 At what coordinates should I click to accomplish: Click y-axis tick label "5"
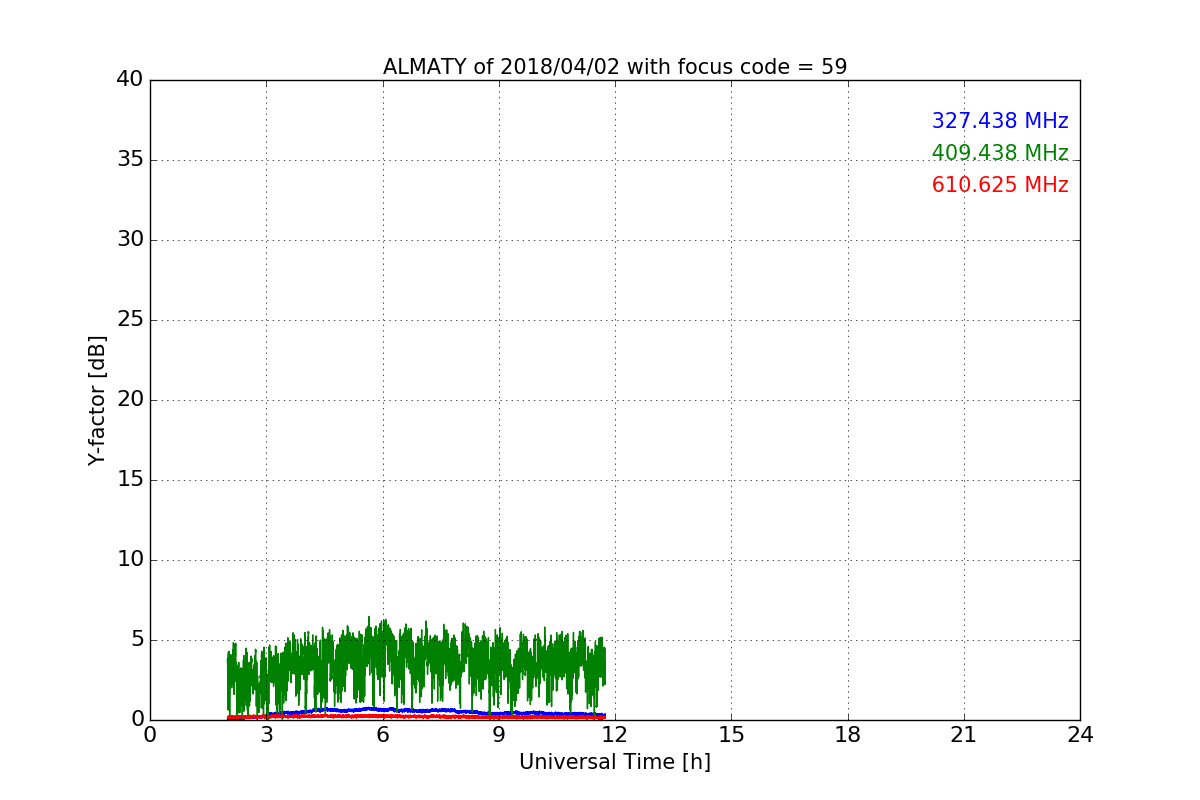pos(137,640)
